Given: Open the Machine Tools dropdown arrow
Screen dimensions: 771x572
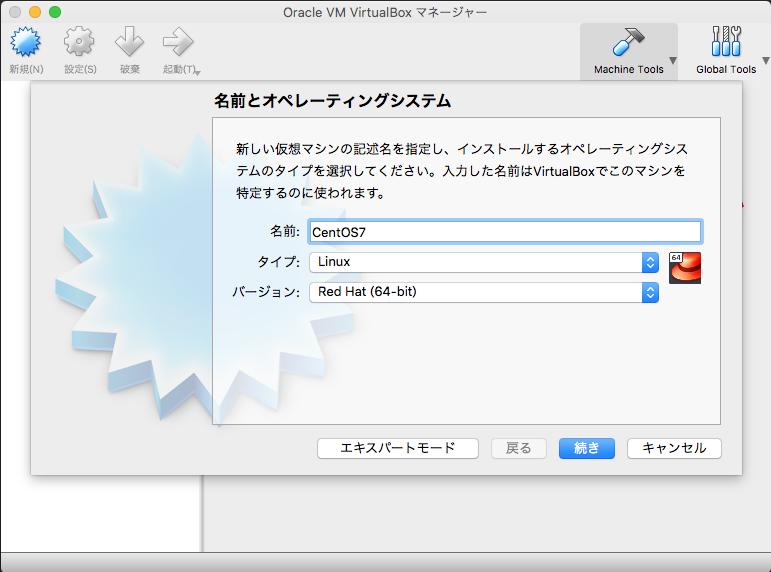Looking at the screenshot, I should point(673,60).
